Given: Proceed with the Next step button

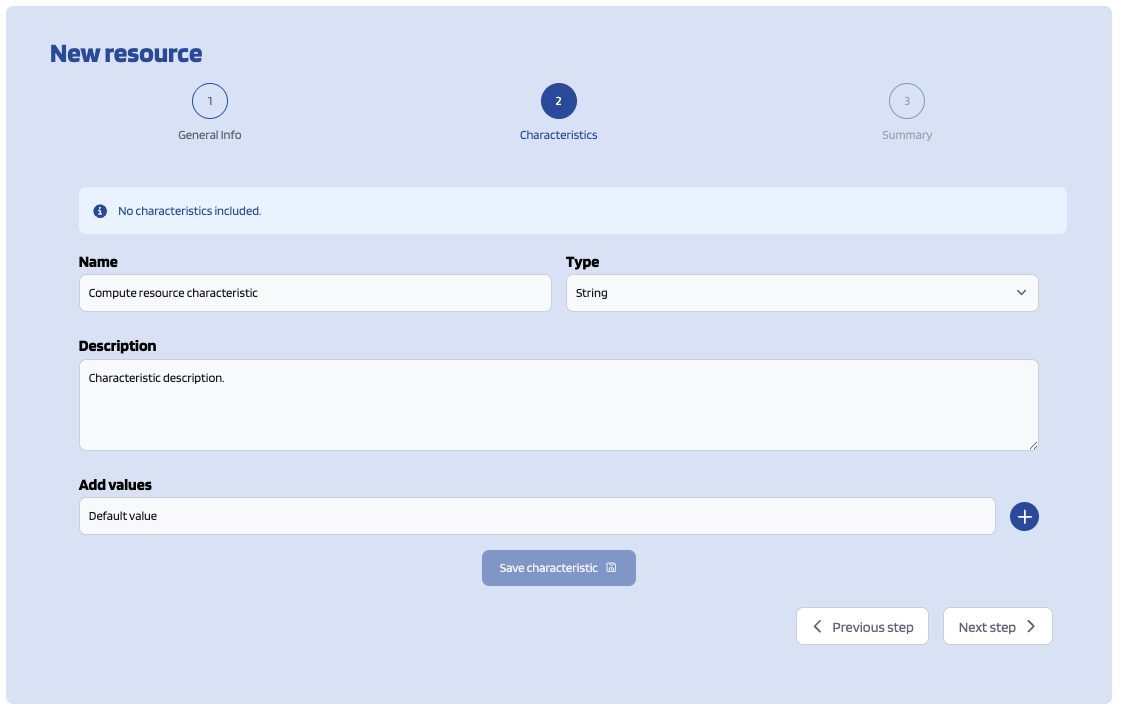Looking at the screenshot, I should tap(996, 627).
